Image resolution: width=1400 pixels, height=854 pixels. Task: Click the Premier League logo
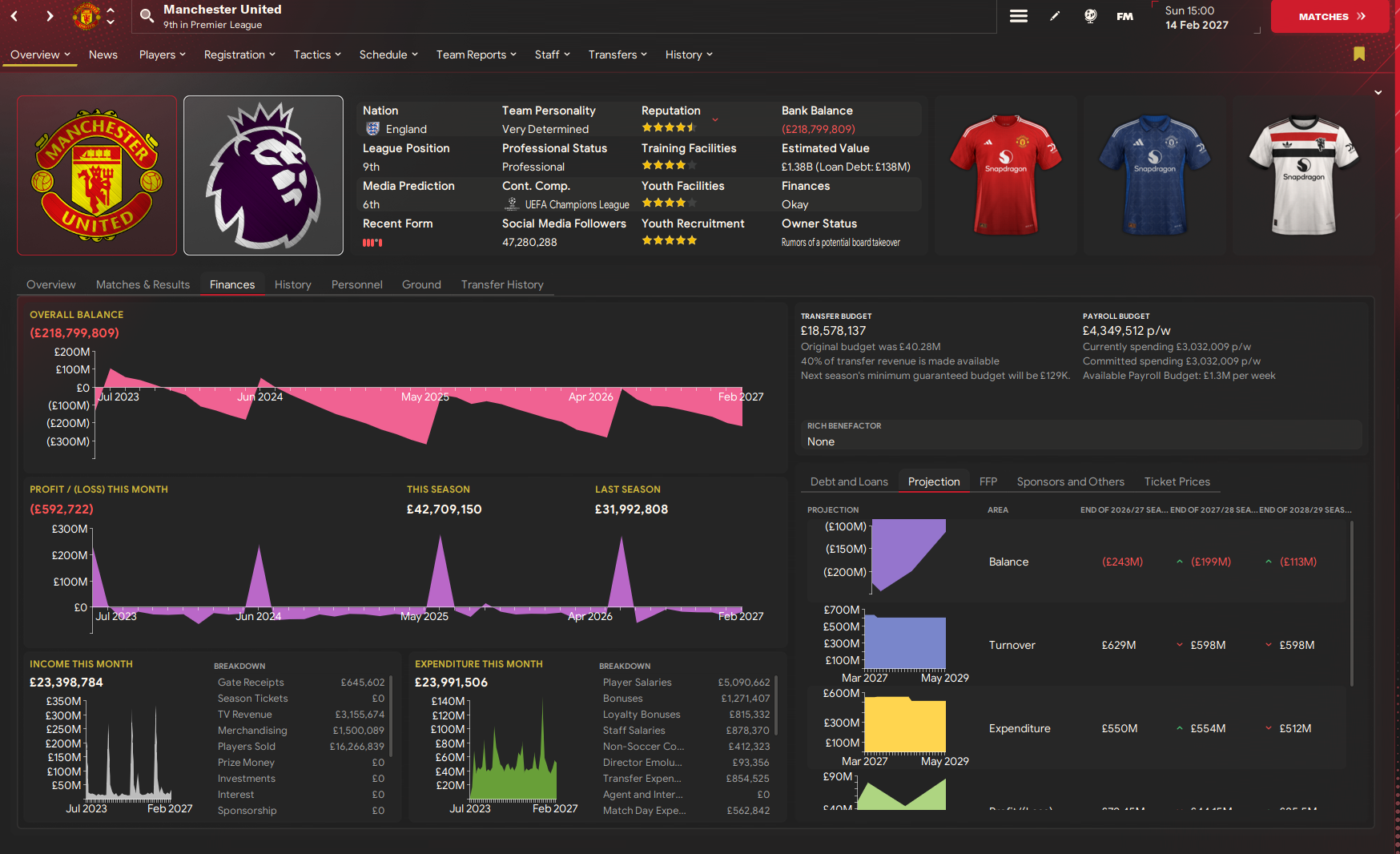click(264, 175)
